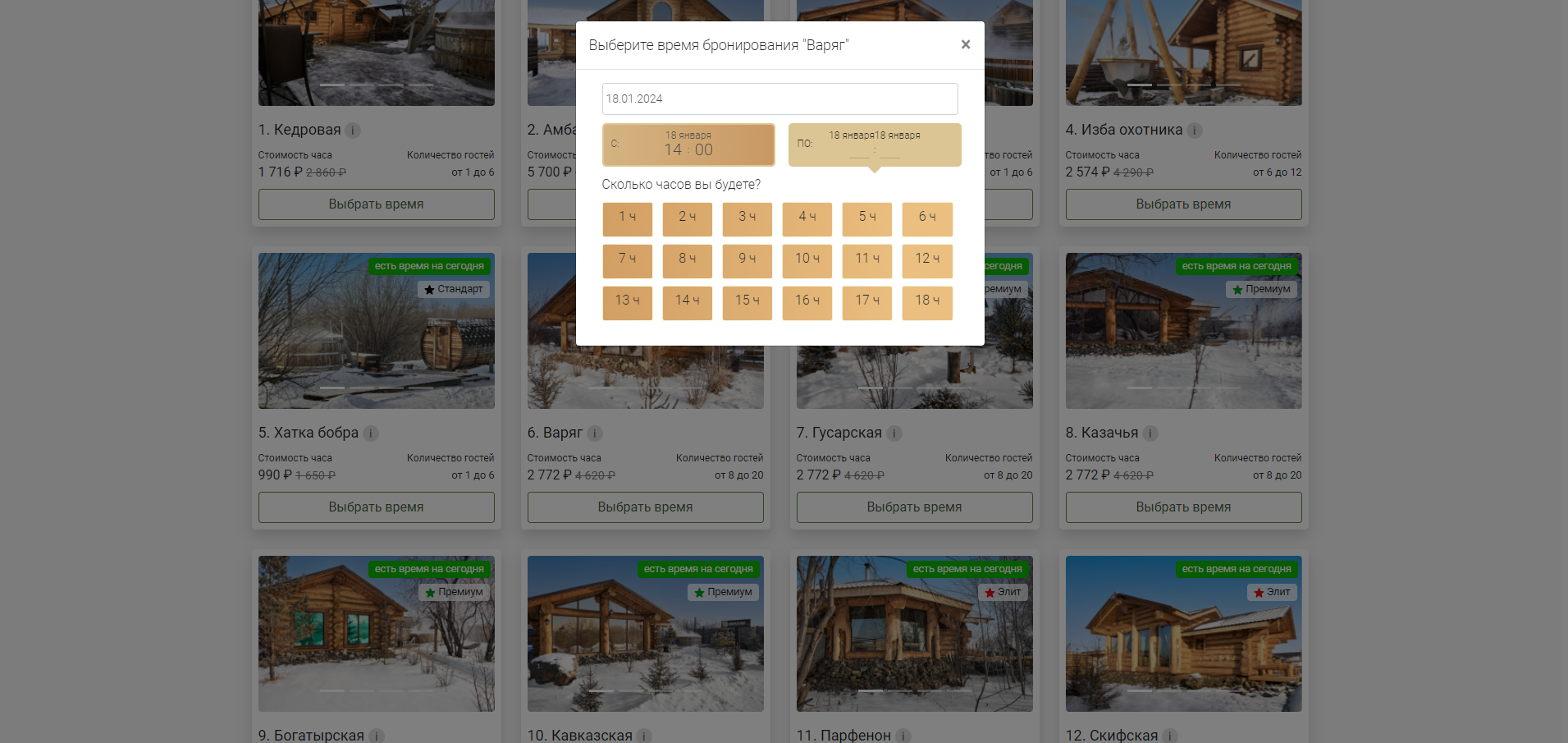Choose 3 ч duration
Viewport: 1568px width, 743px height.
[x=747, y=218]
